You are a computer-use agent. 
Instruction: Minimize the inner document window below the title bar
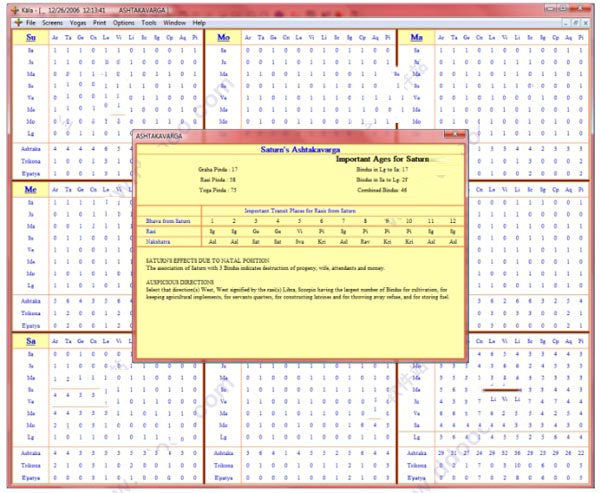[x=566, y=23]
